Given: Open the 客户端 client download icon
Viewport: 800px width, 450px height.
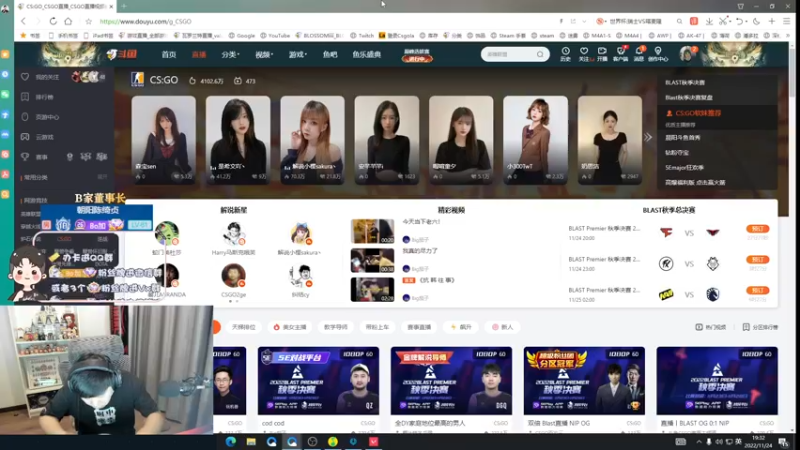Looking at the screenshot, I should pos(620,54).
